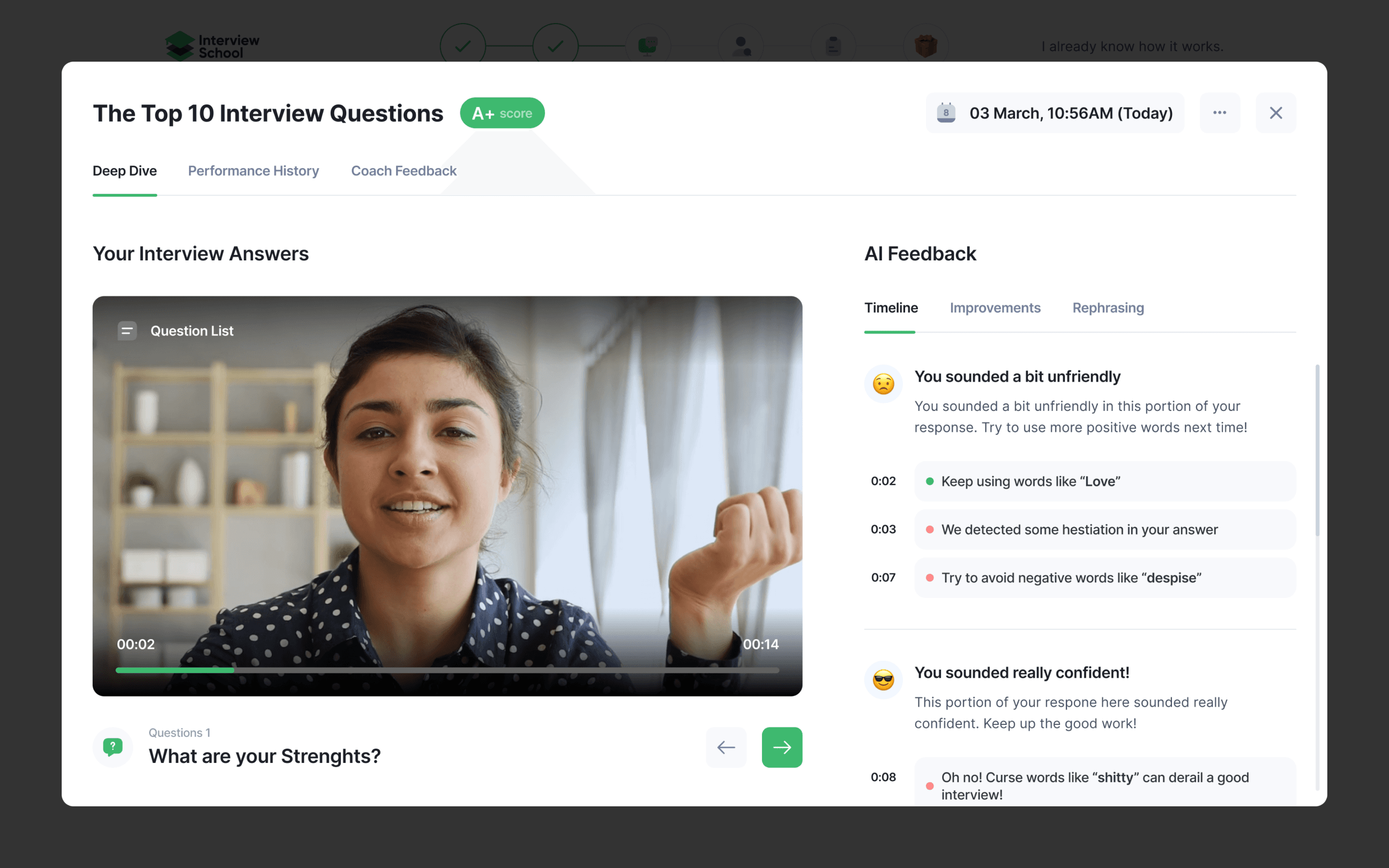Jump to 0:03 hesitation feedback entry

coord(1104,529)
